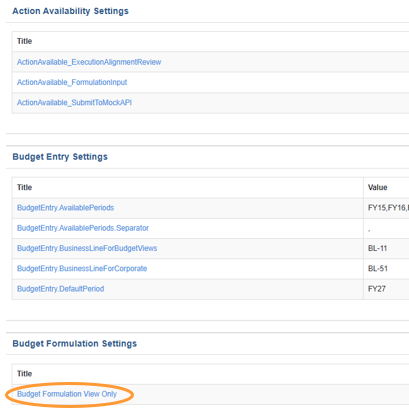Select the BL-51 value cell
The image size is (409, 414).
coord(378,269)
